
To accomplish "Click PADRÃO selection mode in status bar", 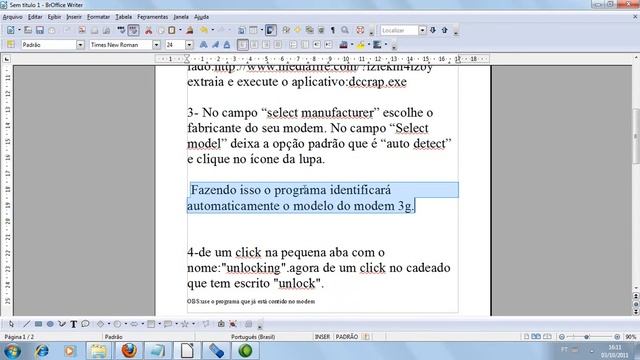I will pyautogui.click(x=347, y=337).
